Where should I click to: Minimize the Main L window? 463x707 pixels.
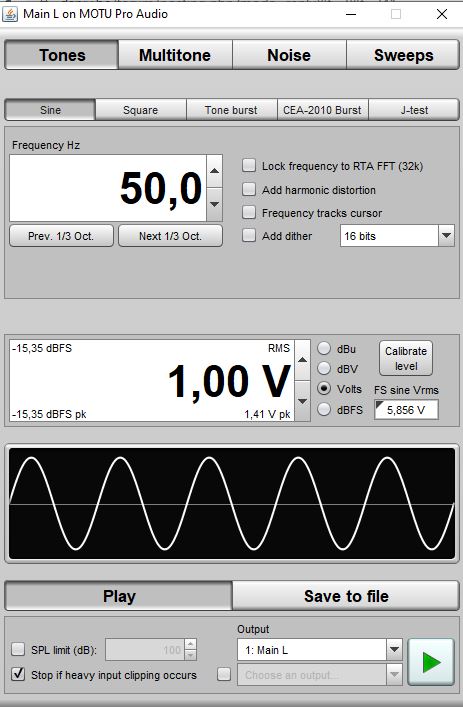tap(351, 14)
